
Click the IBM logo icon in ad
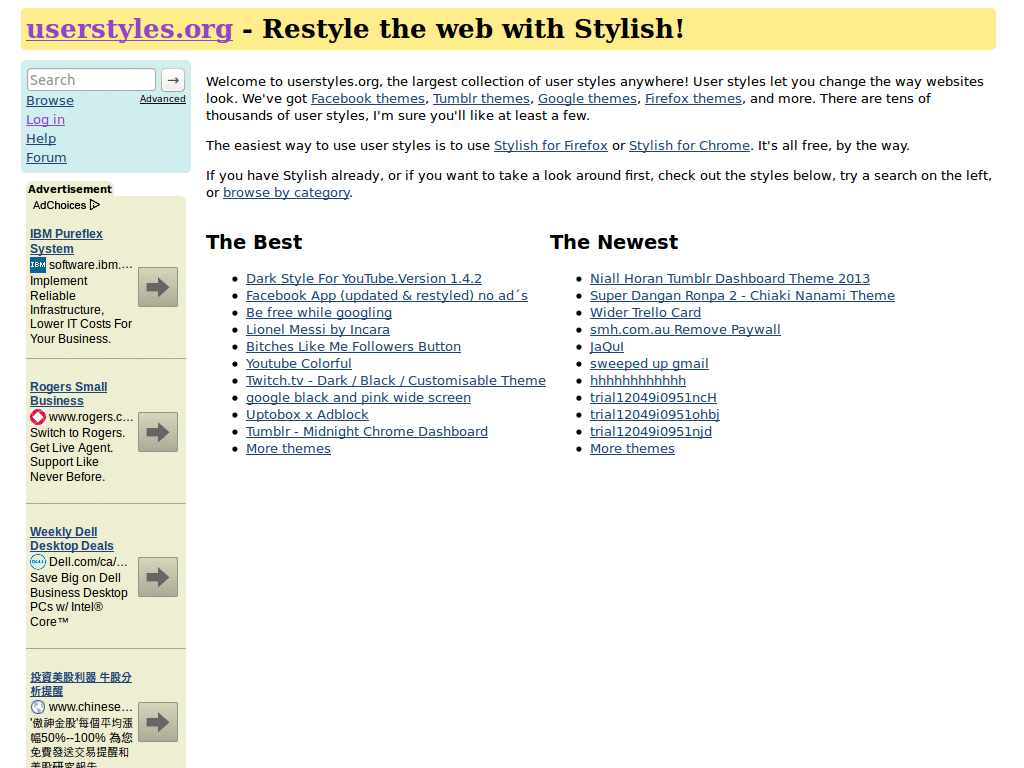pos(38,264)
